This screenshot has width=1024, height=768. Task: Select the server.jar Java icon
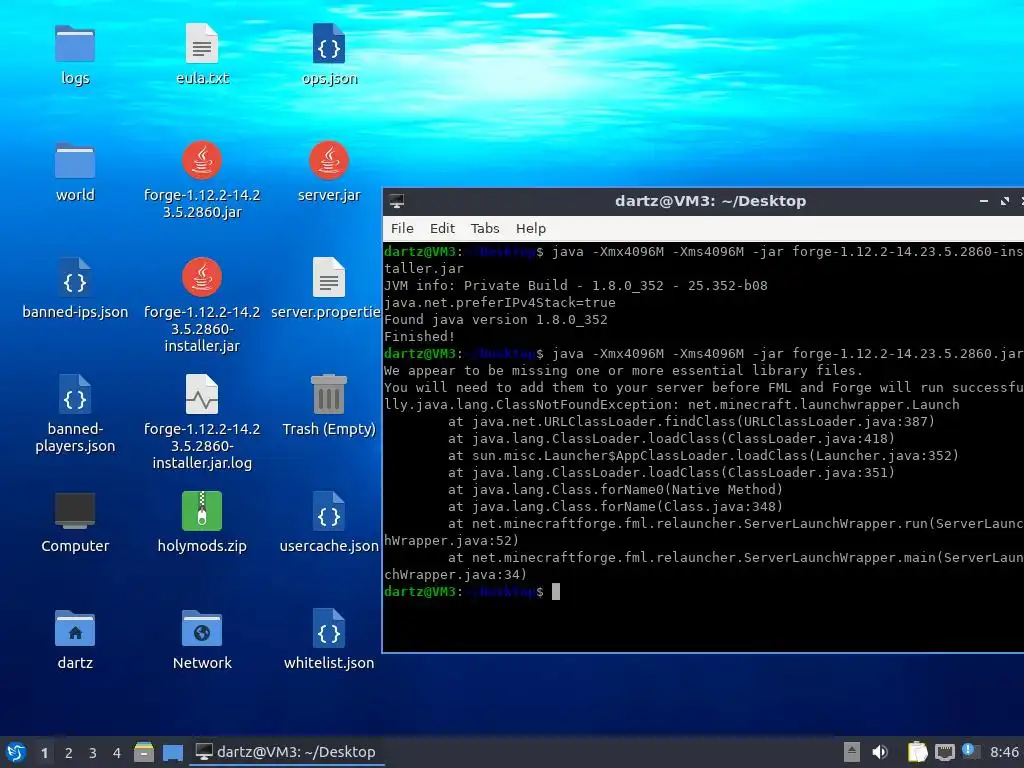click(328, 161)
